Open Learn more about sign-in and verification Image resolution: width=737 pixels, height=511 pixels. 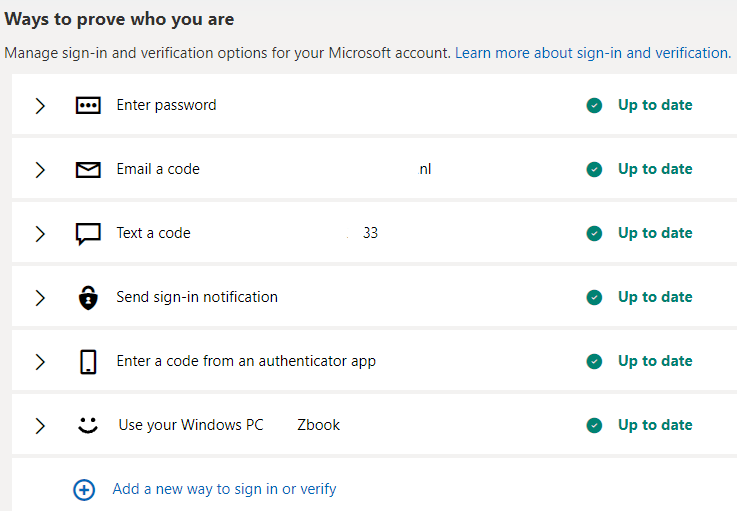pos(593,53)
